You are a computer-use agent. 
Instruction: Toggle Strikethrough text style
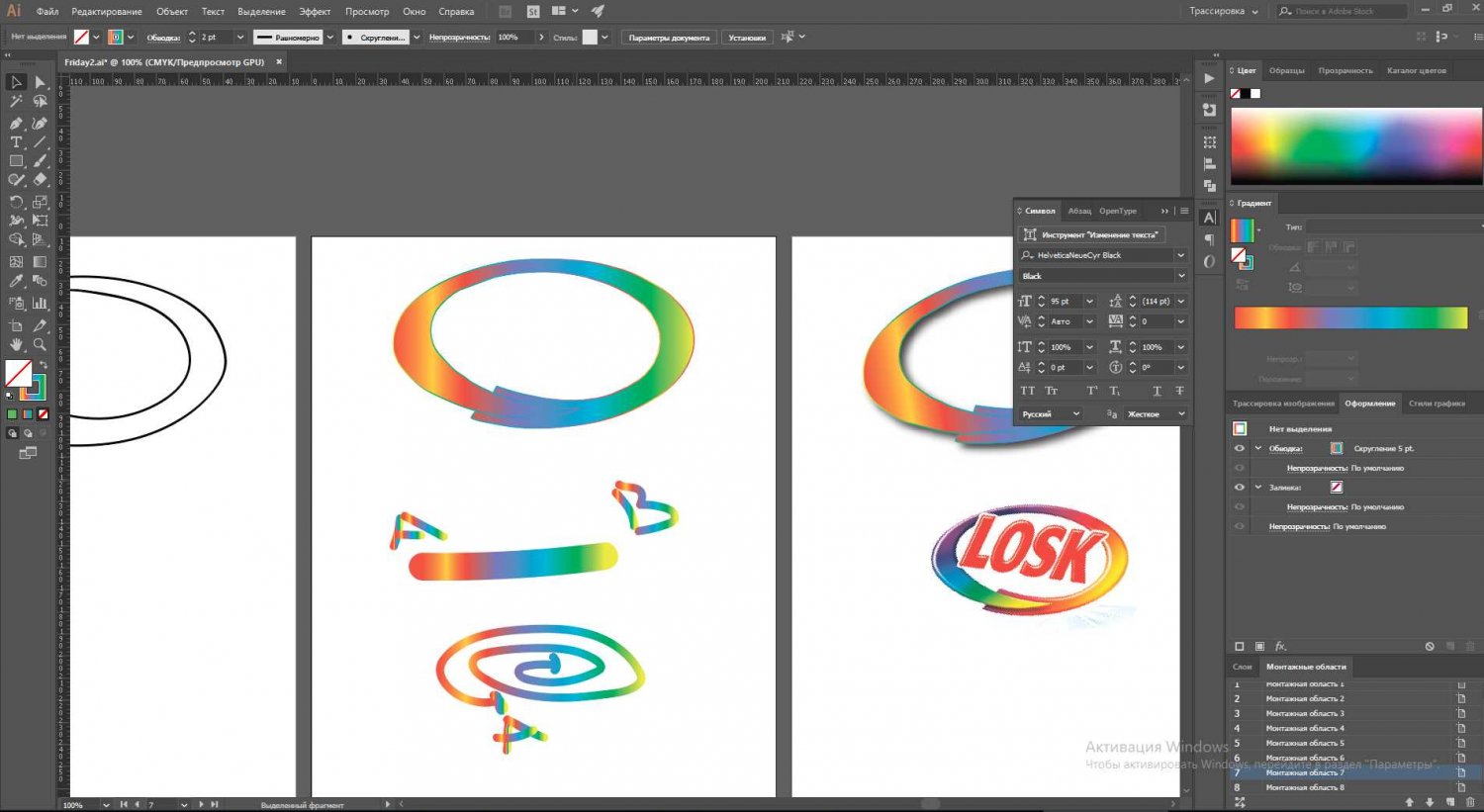[1179, 391]
